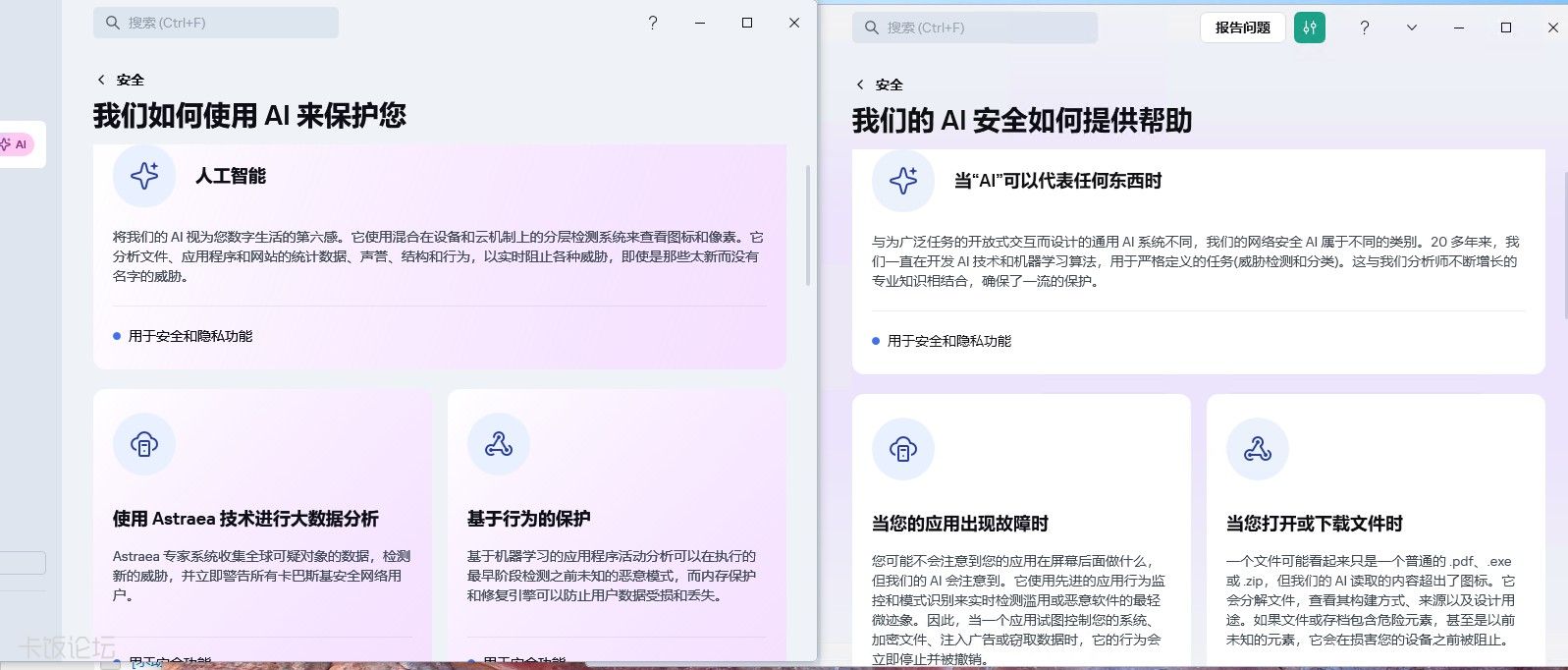Go back via right window's 安全 arrow

[860, 84]
